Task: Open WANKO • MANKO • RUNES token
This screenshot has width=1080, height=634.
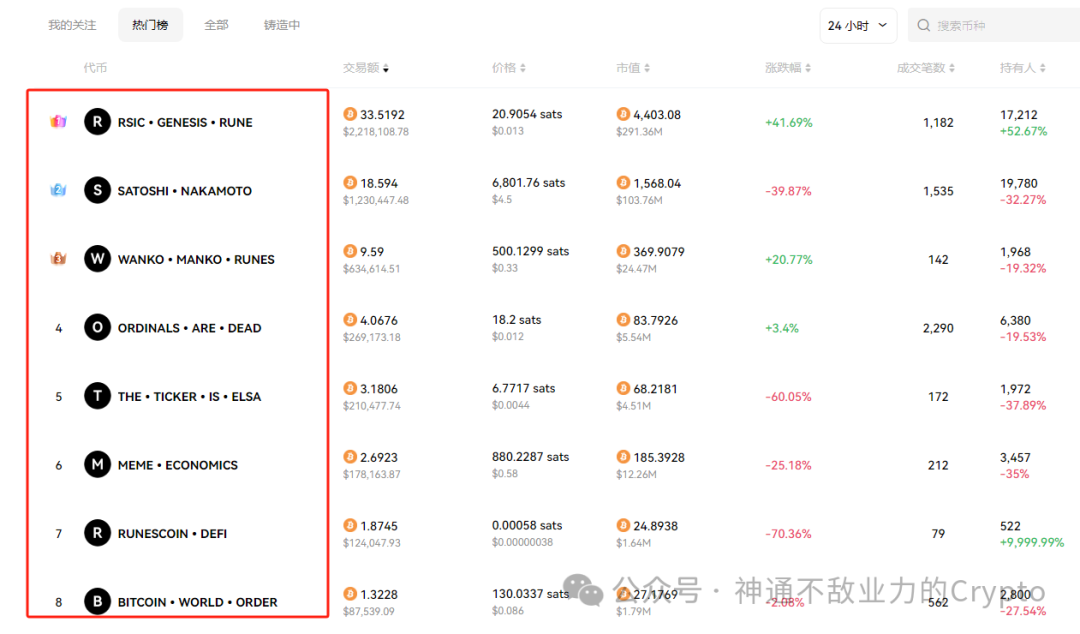Action: (196, 260)
